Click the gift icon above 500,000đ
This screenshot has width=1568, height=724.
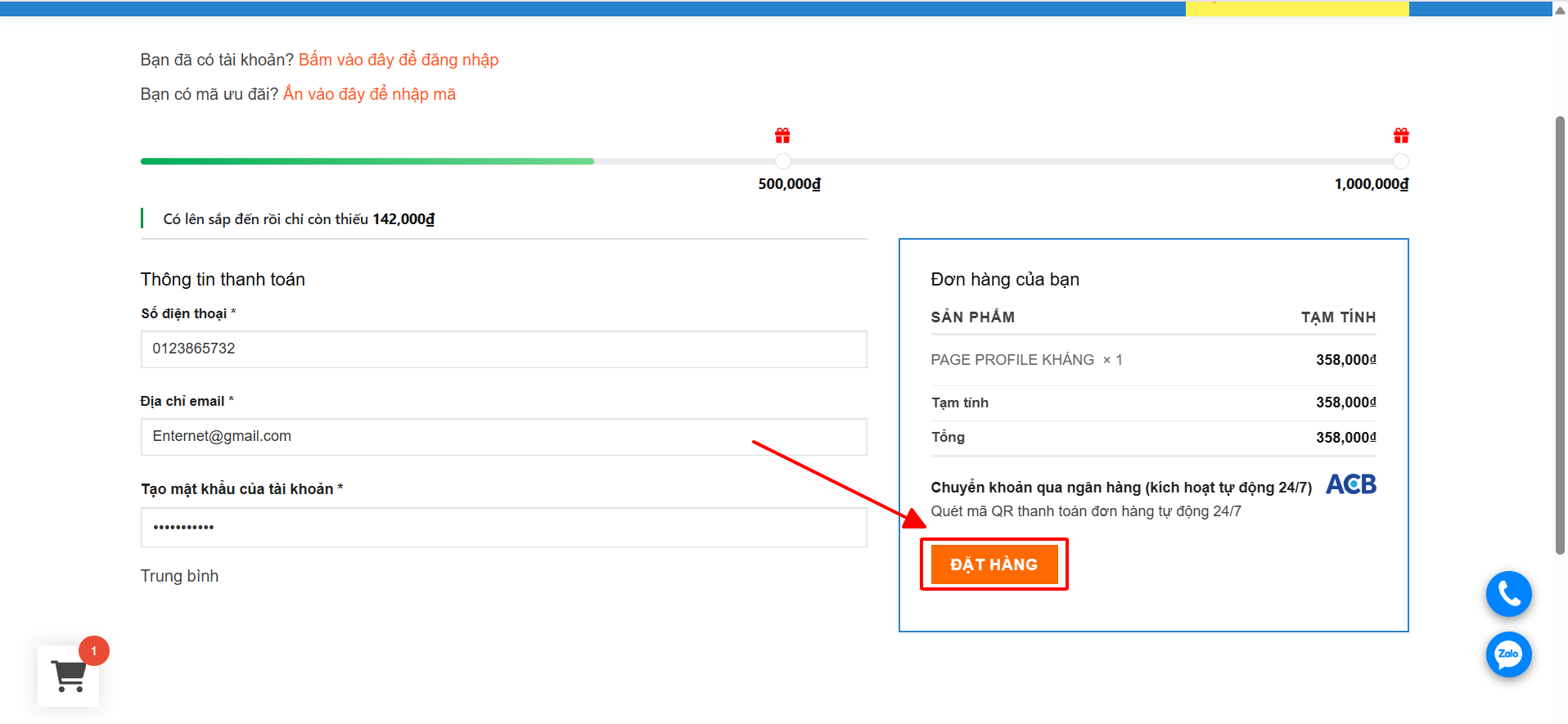[782, 136]
